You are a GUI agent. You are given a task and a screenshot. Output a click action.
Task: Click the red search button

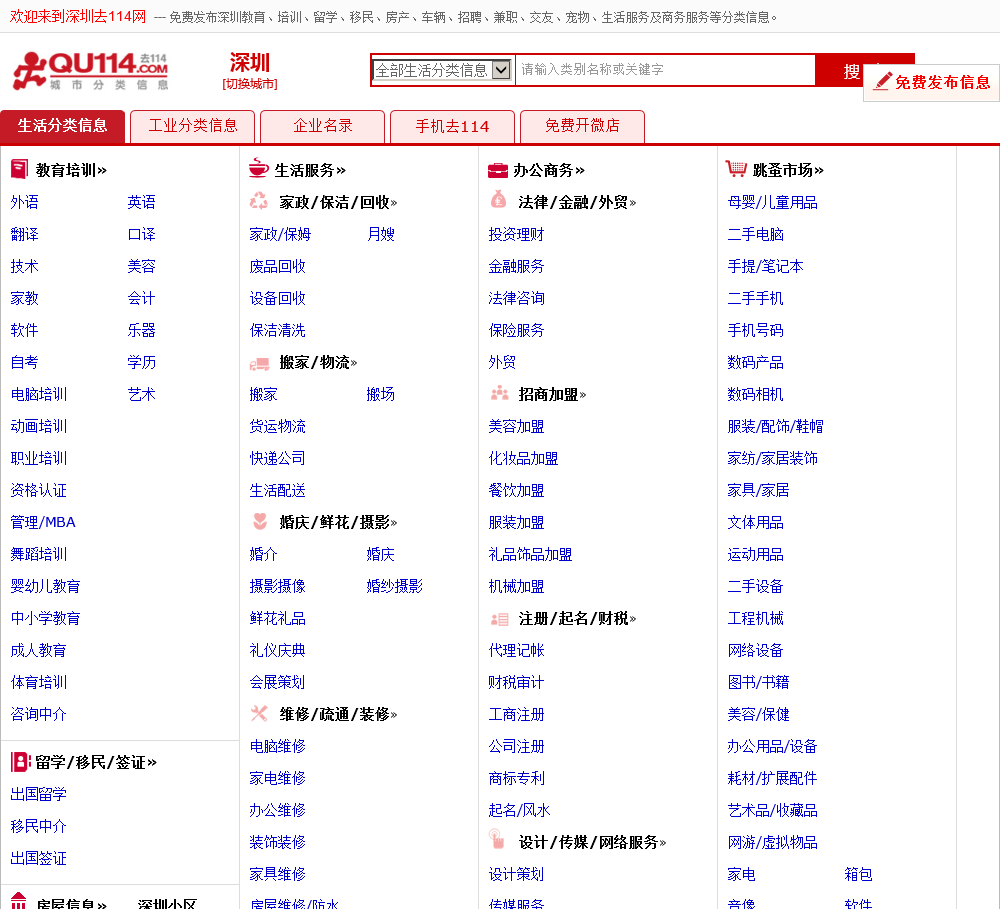click(x=839, y=70)
